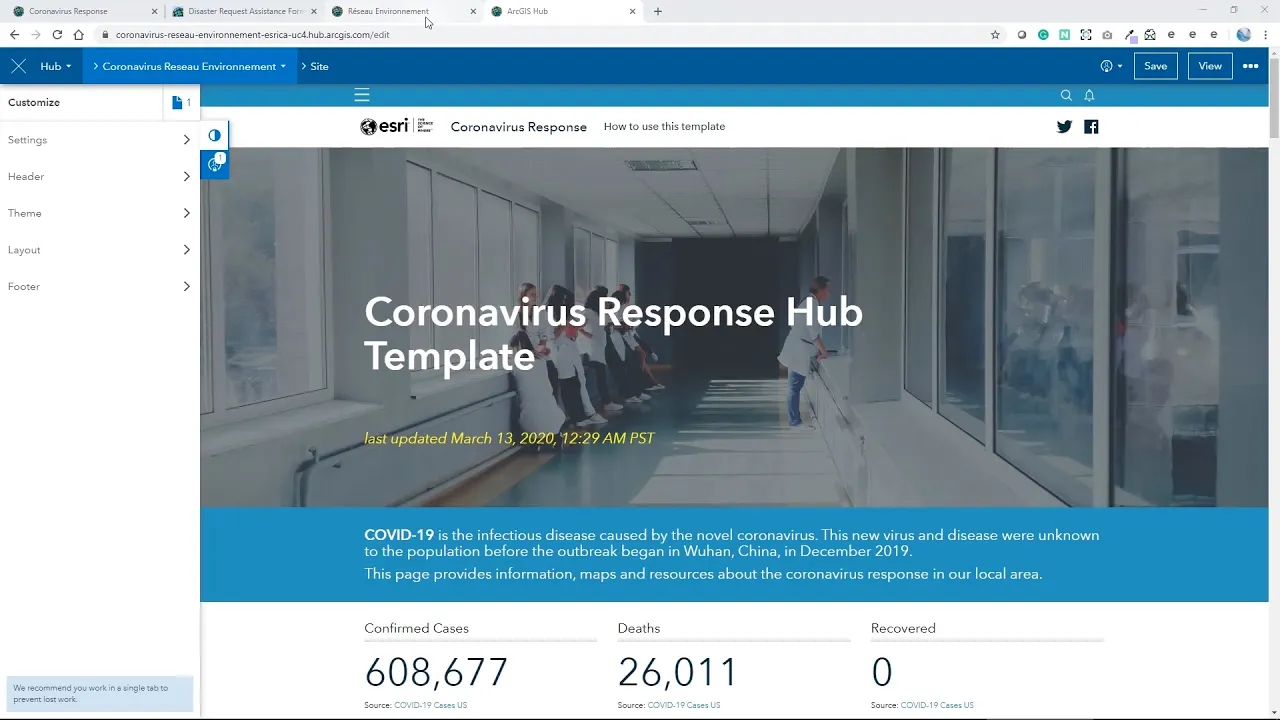1280x720 pixels.
Task: Click the gray circle extension icon
Action: click(x=1021, y=34)
